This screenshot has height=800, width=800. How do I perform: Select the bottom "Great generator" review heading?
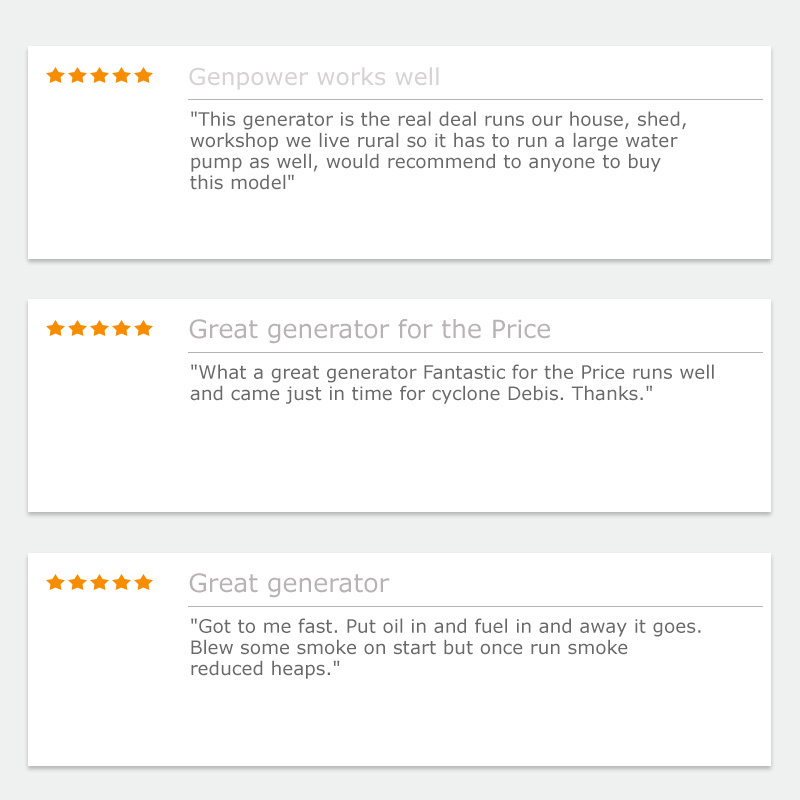pos(289,584)
